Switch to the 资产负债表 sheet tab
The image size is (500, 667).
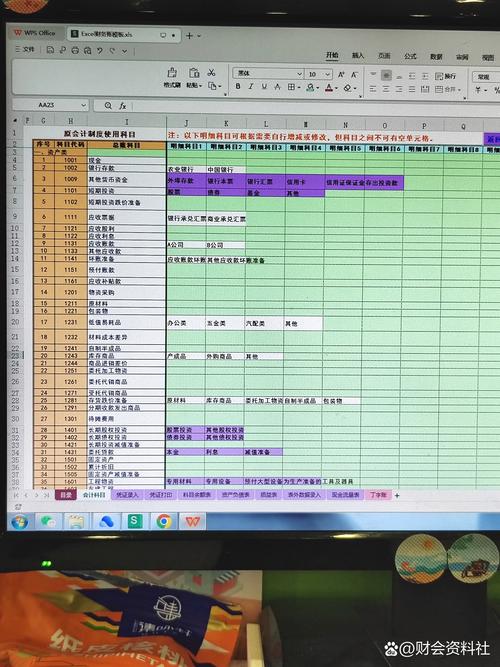[x=235, y=495]
